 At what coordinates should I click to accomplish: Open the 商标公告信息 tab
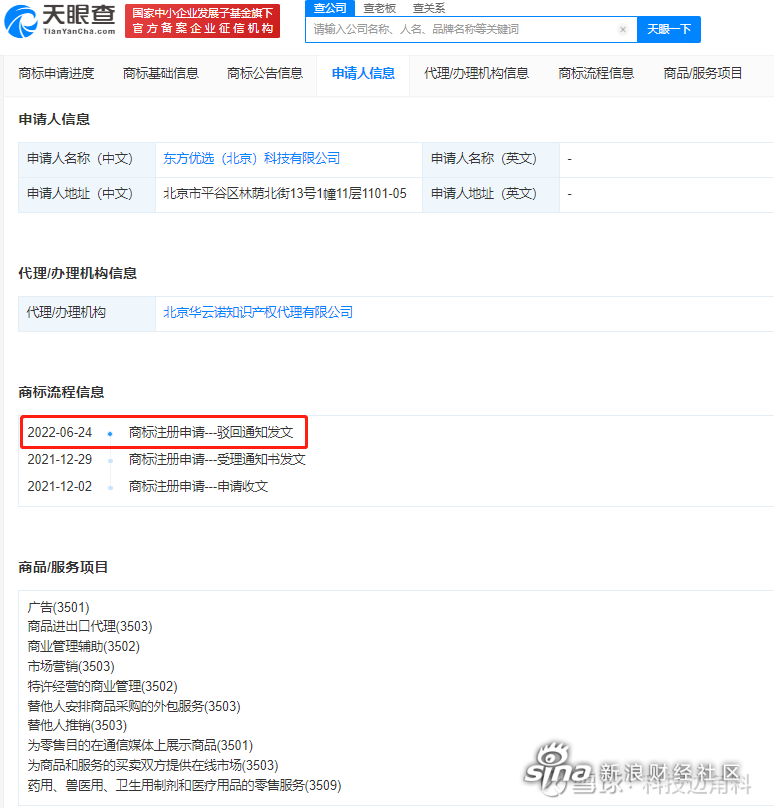click(265, 74)
